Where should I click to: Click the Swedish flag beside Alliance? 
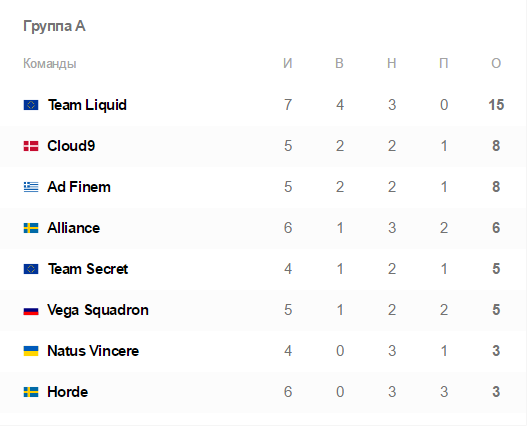click(x=31, y=228)
